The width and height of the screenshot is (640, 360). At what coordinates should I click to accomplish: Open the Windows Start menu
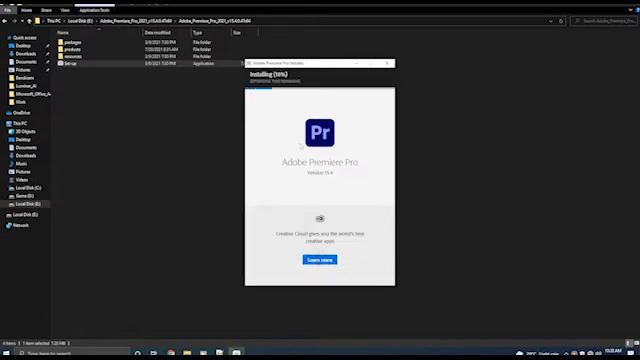point(6,353)
